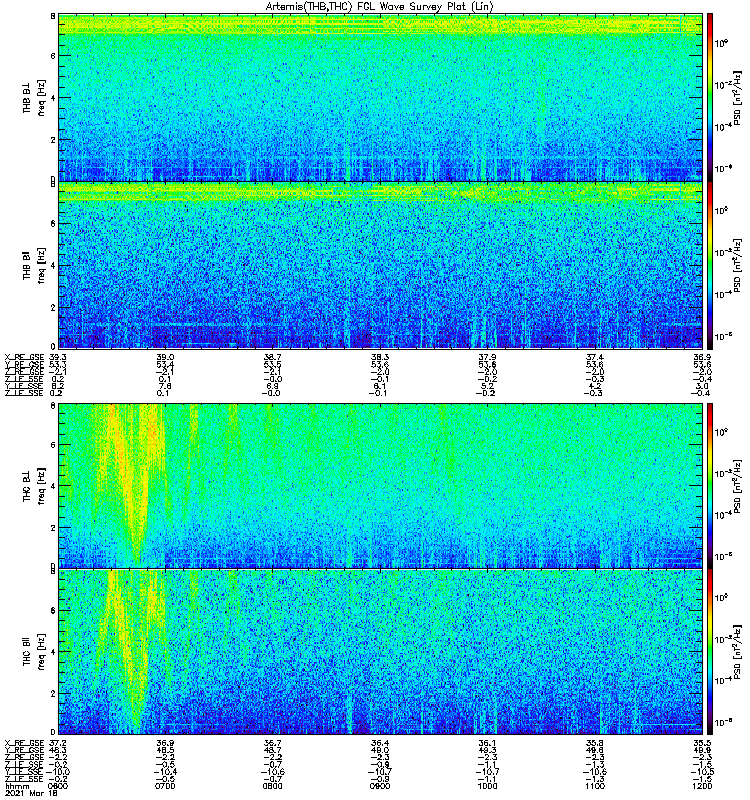Click the 0900 time tick label

click(380, 786)
